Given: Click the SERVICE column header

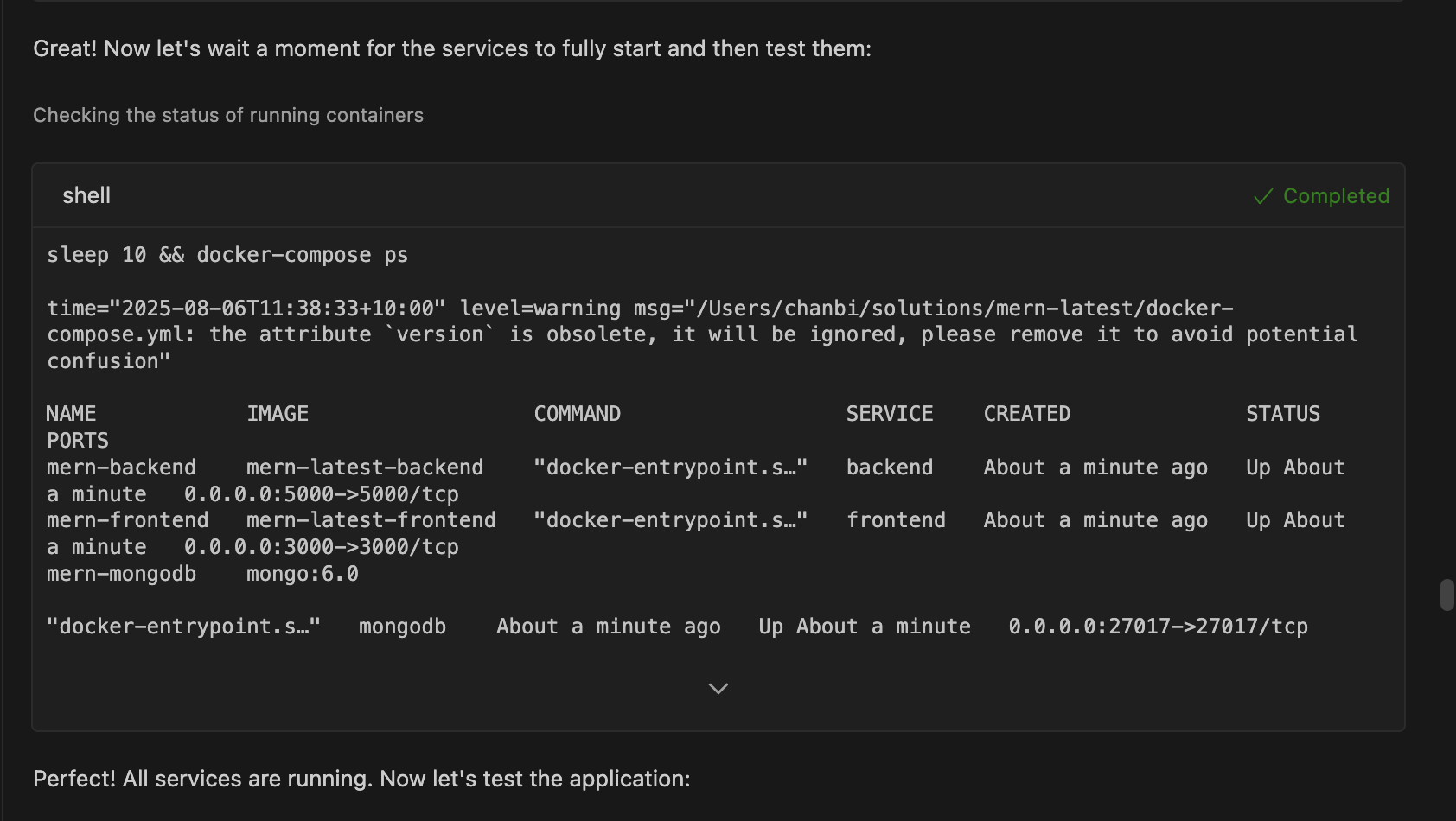Looking at the screenshot, I should tap(889, 414).
